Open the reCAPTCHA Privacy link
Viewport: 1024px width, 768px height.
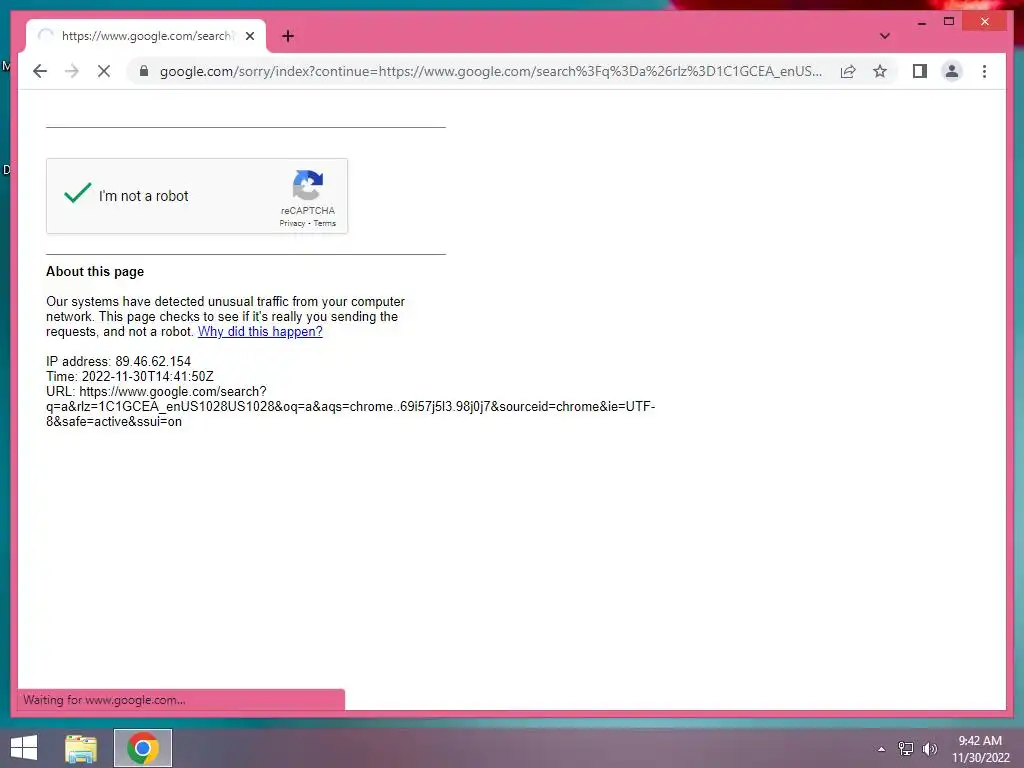pyautogui.click(x=292, y=223)
